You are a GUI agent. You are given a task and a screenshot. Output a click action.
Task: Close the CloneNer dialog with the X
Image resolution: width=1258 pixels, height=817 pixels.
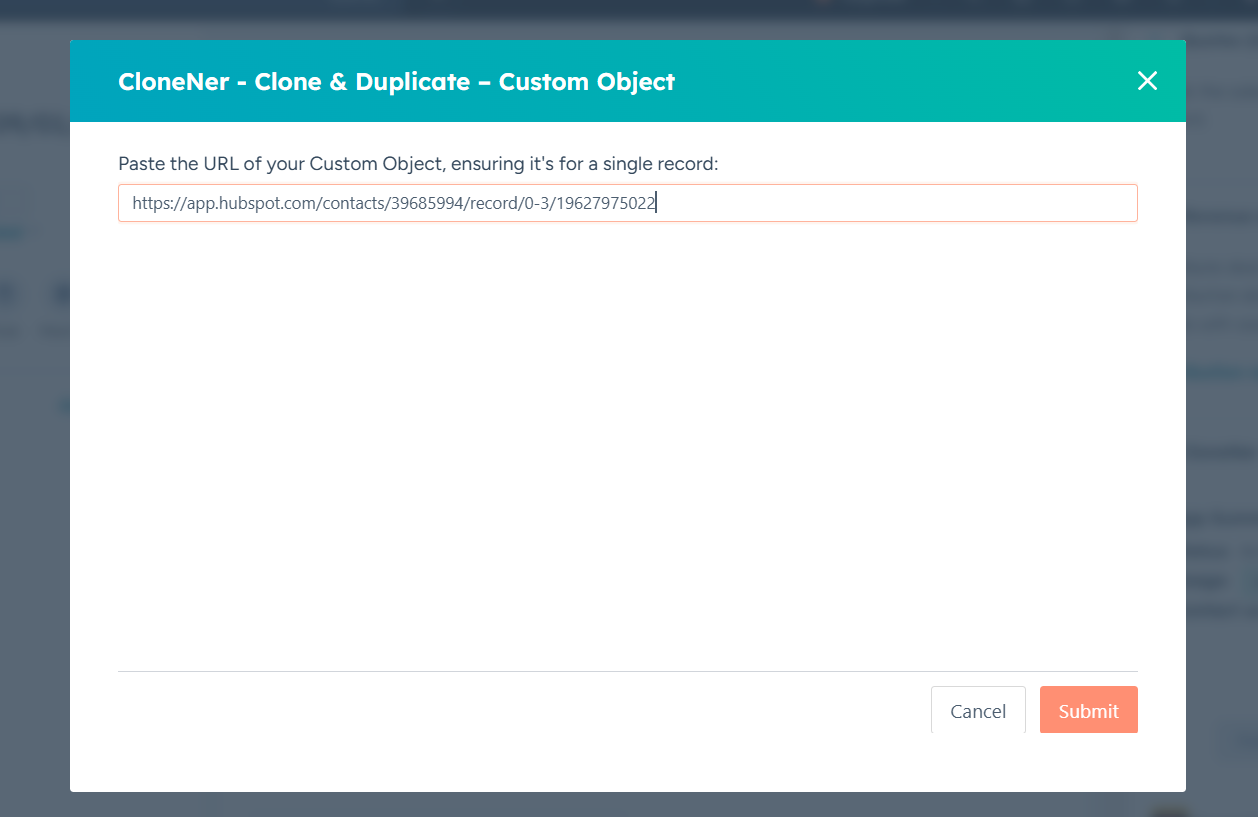click(x=1147, y=81)
